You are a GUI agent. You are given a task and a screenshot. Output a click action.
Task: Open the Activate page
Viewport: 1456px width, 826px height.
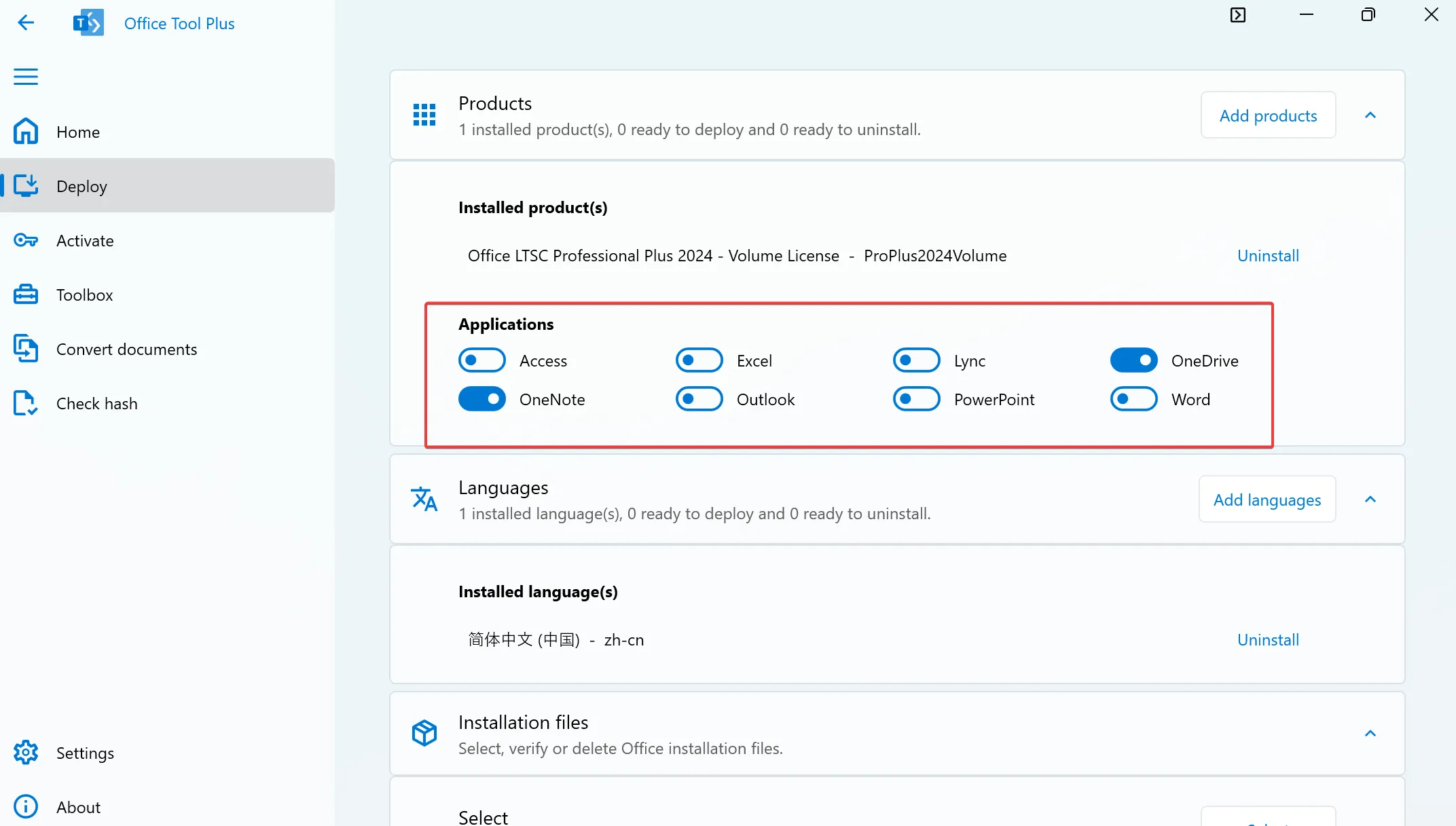85,240
